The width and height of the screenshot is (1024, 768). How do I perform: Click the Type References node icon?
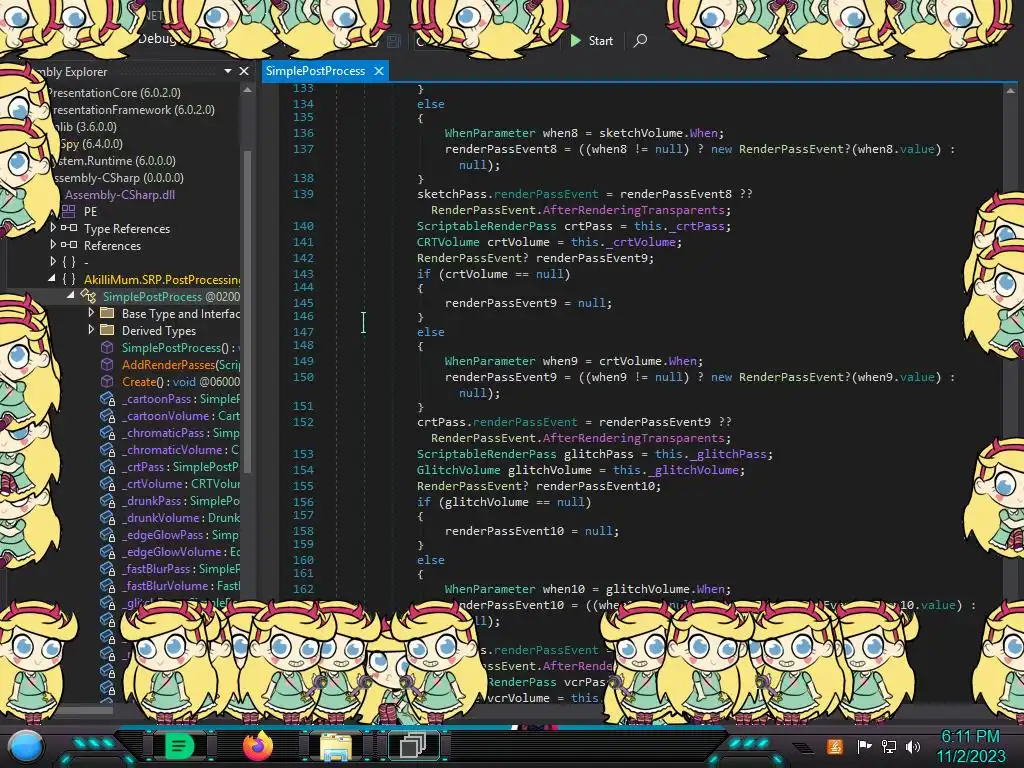click(x=69, y=228)
